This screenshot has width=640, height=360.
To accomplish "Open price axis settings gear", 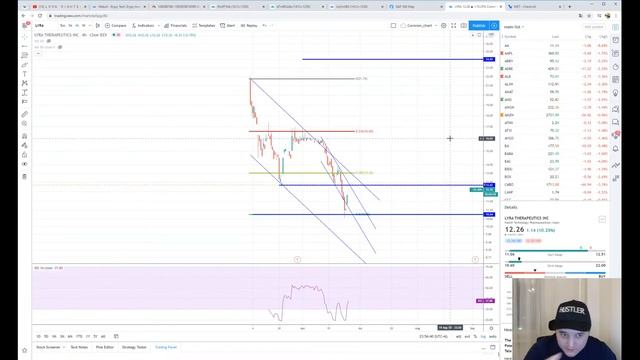I will point(491,328).
